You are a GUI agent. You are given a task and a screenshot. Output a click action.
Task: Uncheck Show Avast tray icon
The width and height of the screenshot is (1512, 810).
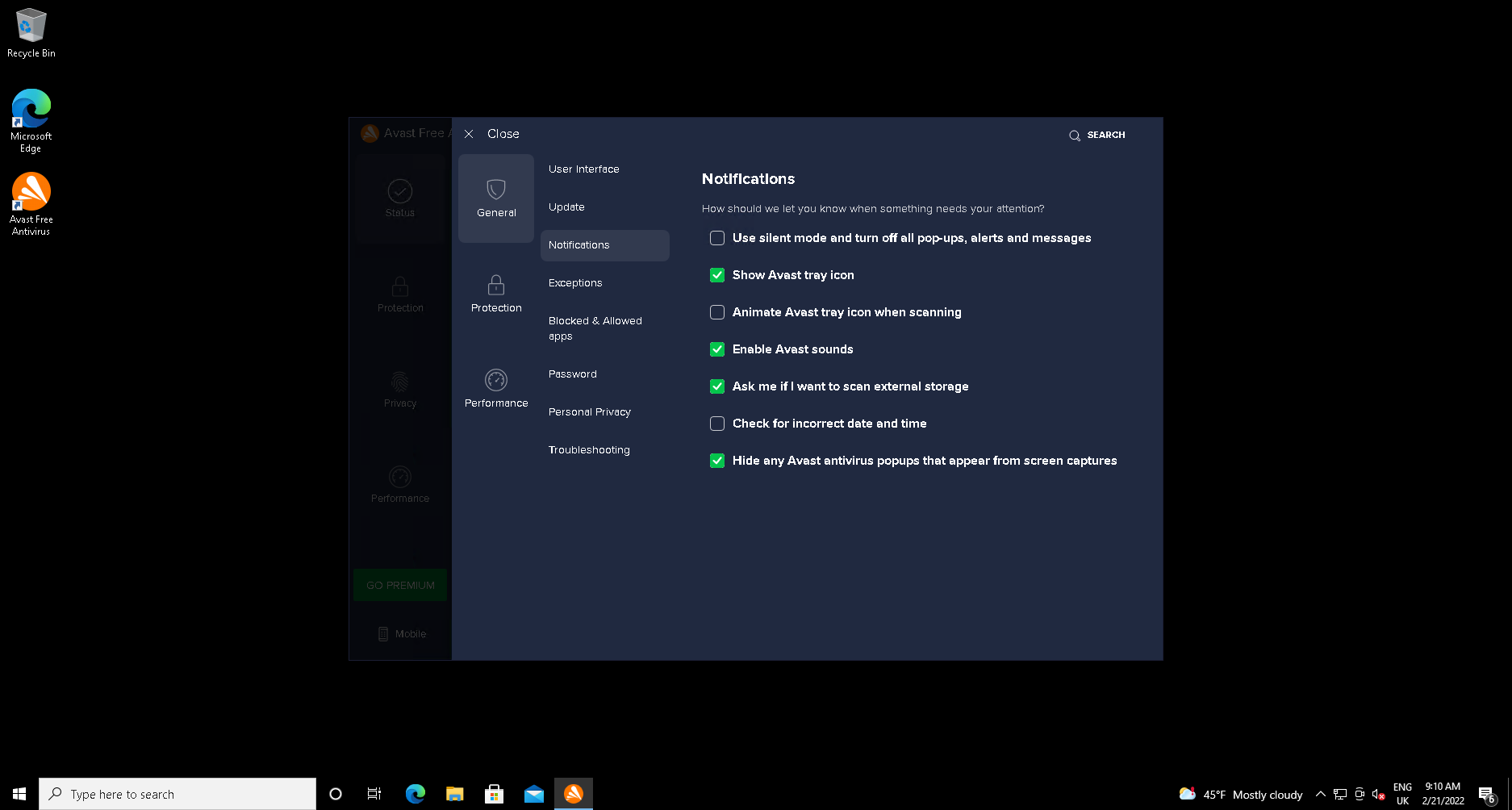tap(717, 275)
